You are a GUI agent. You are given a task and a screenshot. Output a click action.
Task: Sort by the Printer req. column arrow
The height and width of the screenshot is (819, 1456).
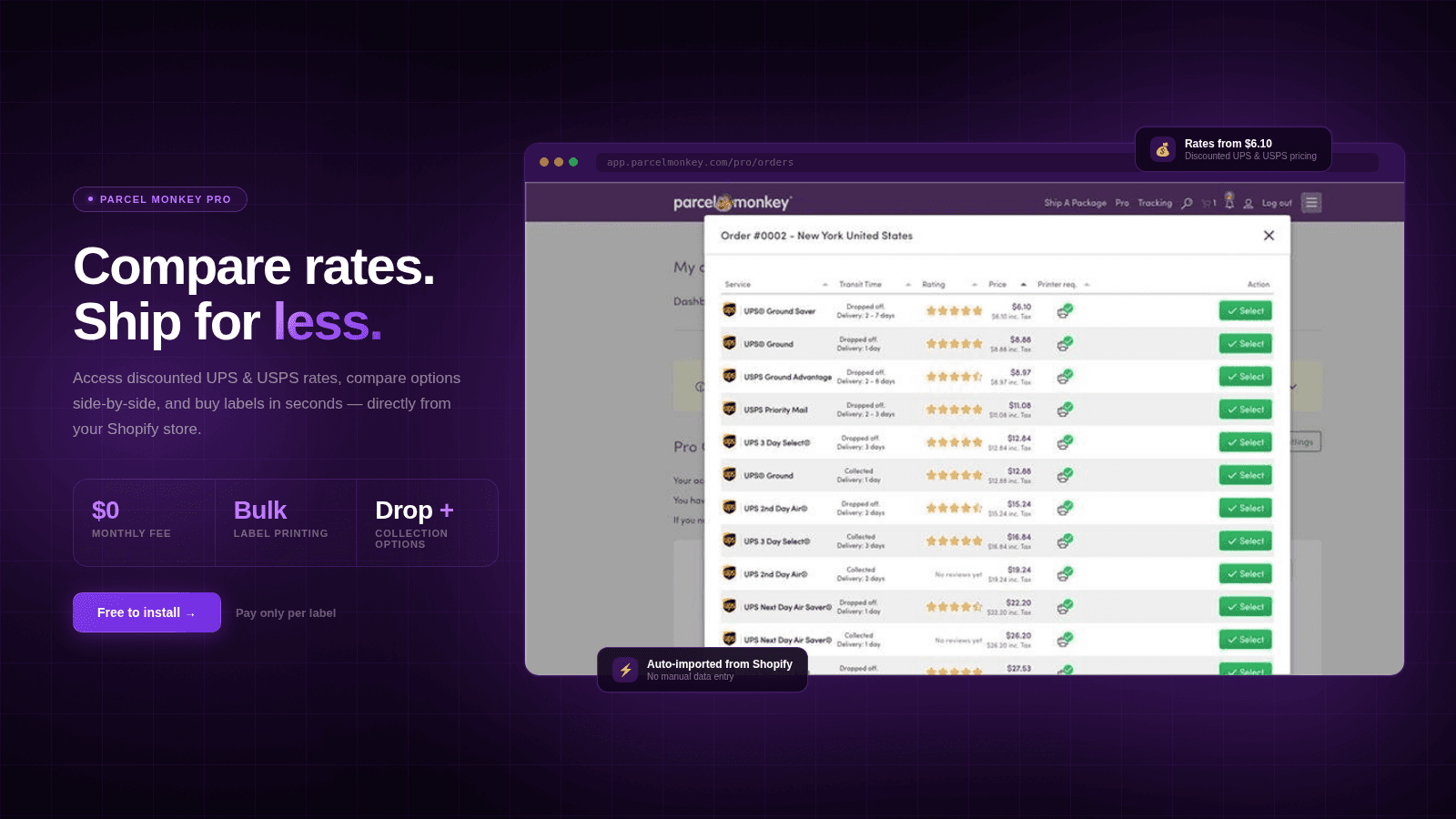(1087, 285)
